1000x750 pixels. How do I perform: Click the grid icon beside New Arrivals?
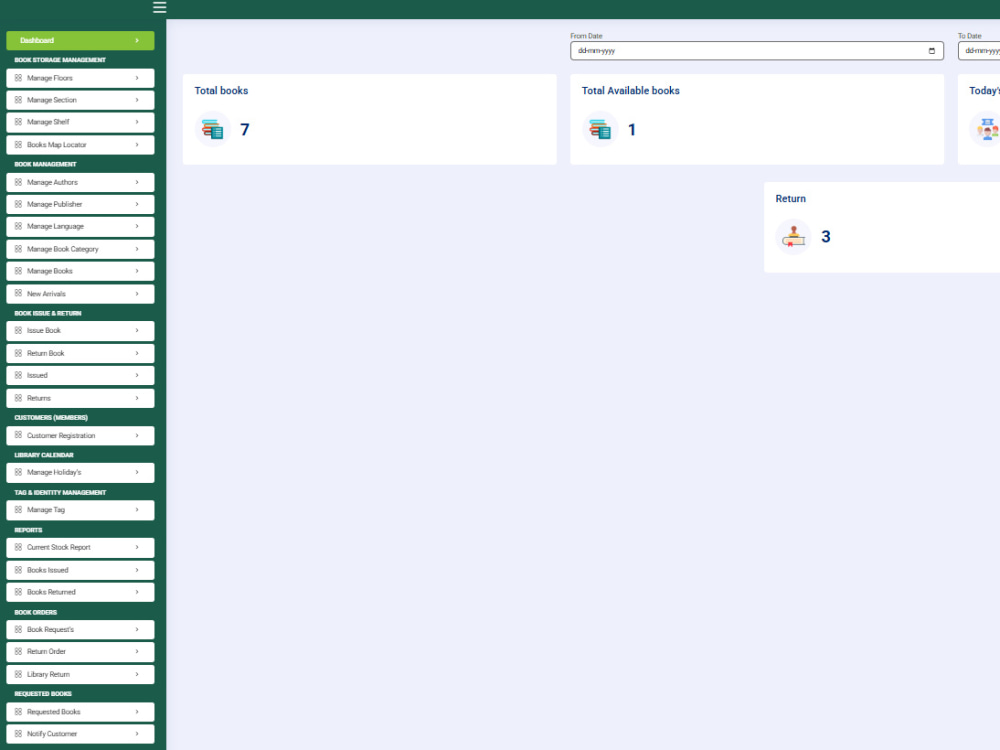pyautogui.click(x=18, y=293)
